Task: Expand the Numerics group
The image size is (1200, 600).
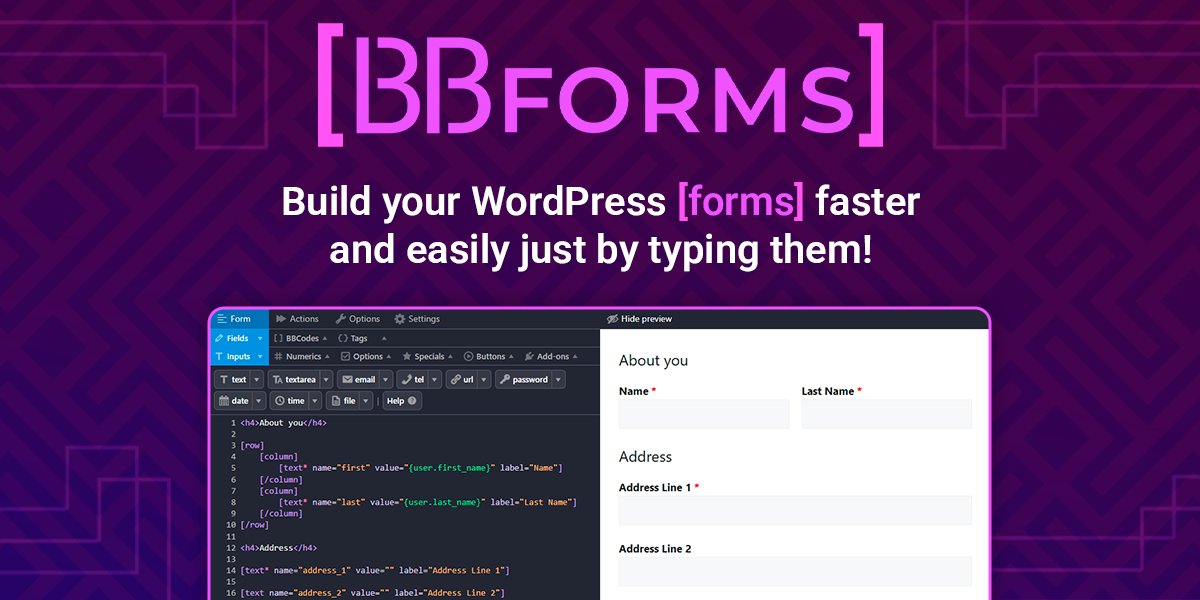Action: click(x=302, y=356)
